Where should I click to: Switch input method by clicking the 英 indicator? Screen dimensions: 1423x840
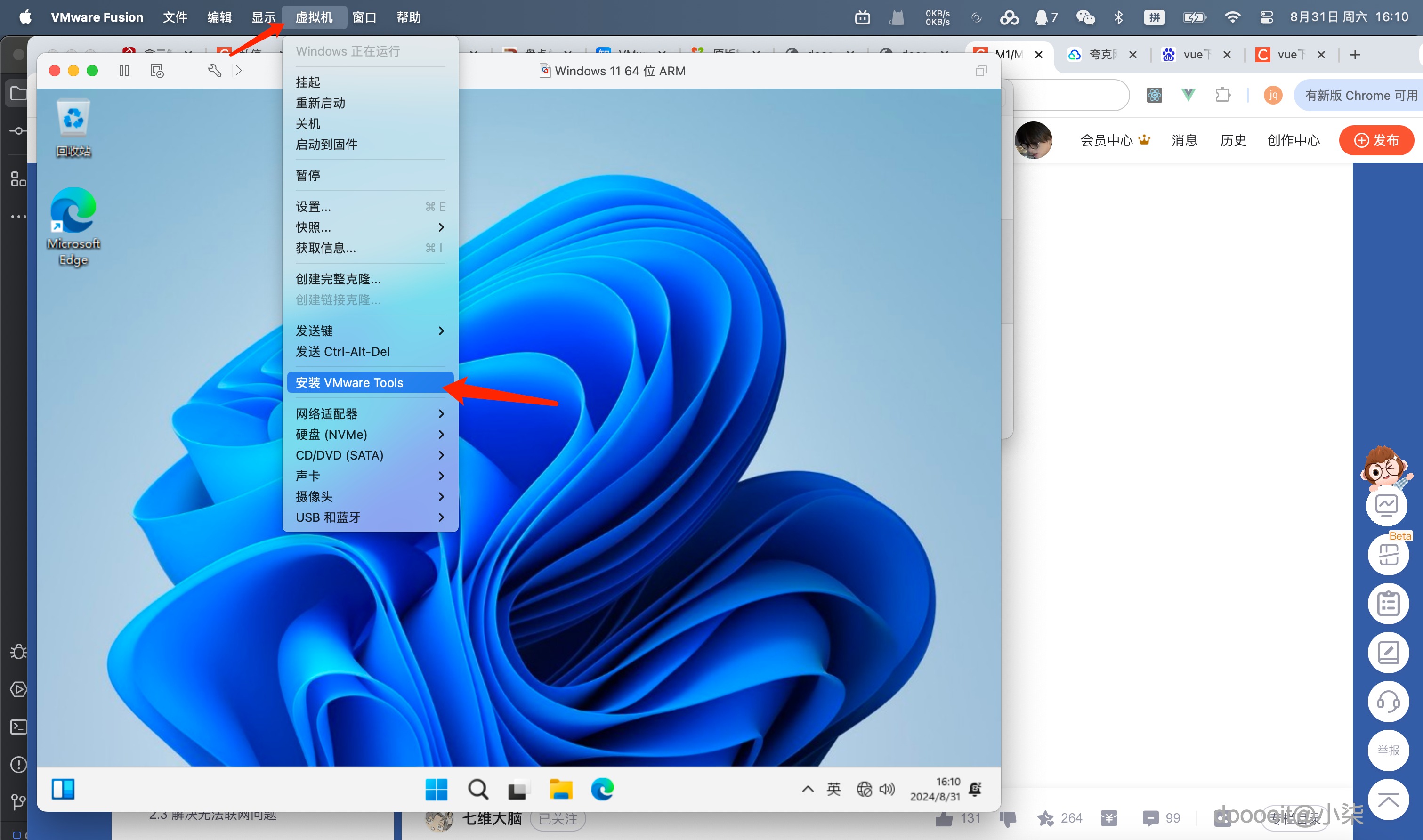[x=834, y=789]
